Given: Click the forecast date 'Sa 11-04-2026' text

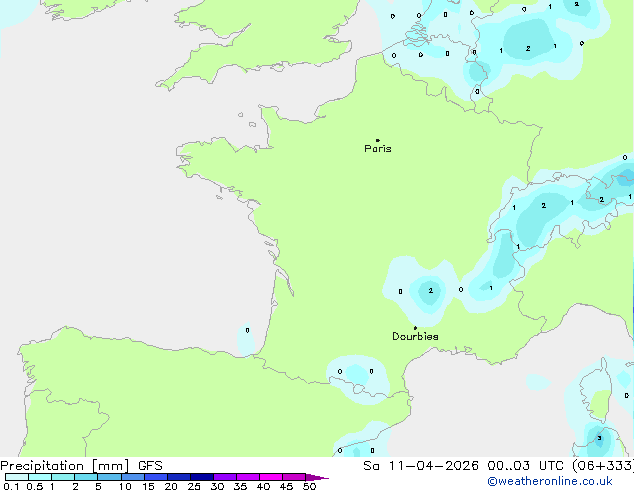Looking at the screenshot, I should (421, 466).
